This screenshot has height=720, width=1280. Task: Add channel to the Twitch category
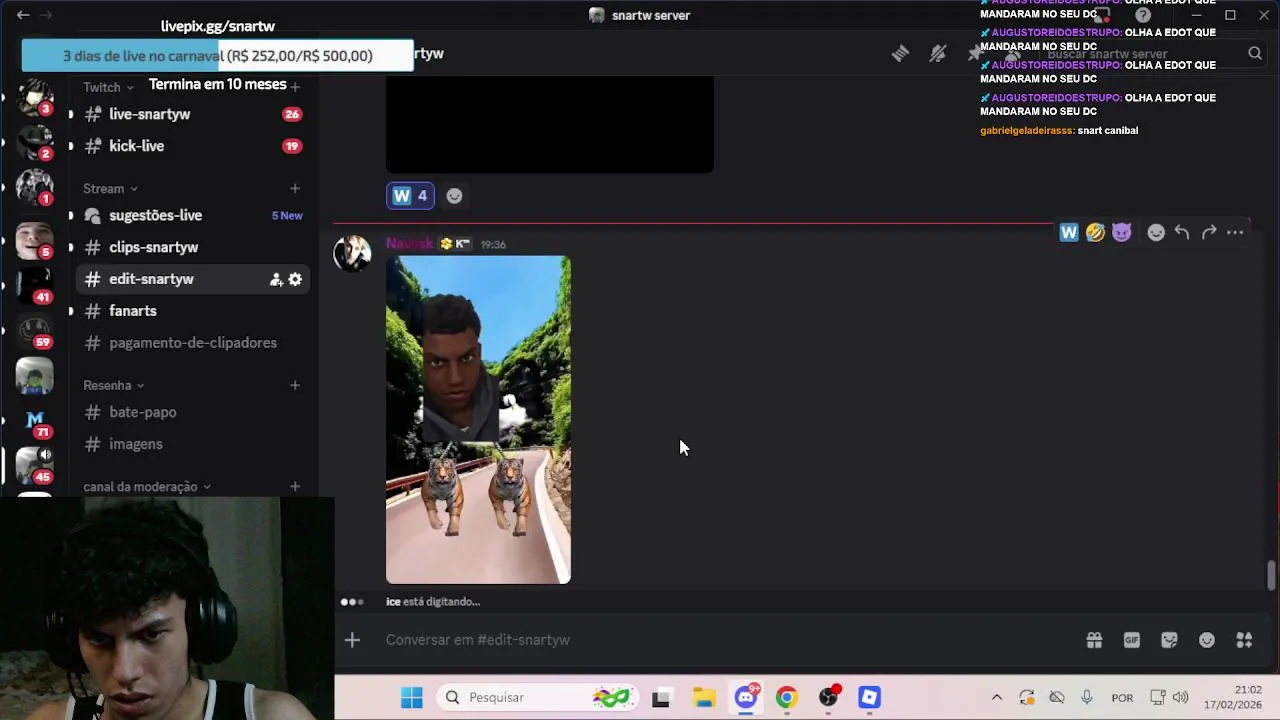point(295,87)
